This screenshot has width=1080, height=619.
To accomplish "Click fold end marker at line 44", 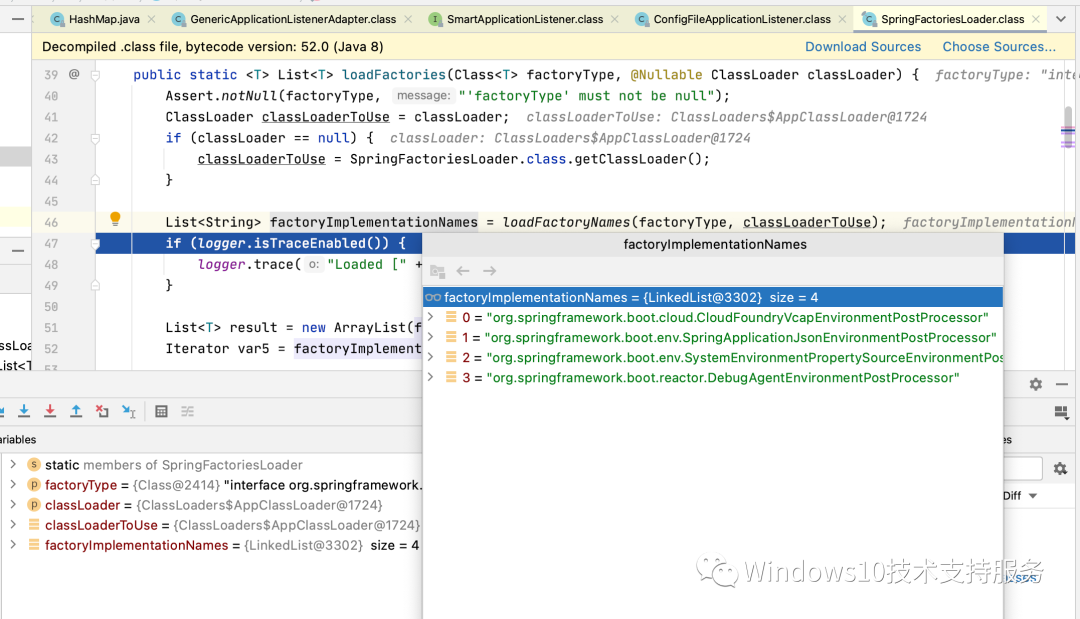I will 96,180.
